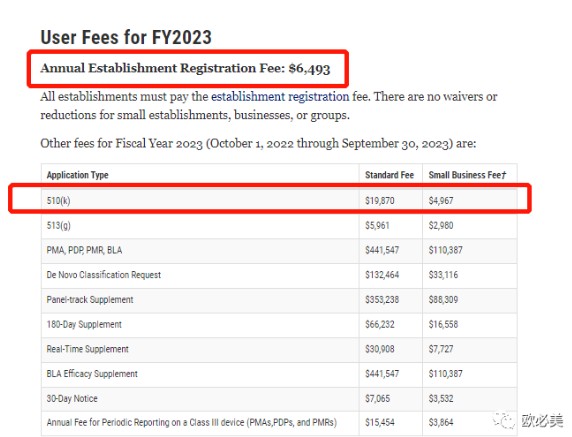Click the Standard Fee column header
This screenshot has height=437, width=572.
(x=389, y=175)
